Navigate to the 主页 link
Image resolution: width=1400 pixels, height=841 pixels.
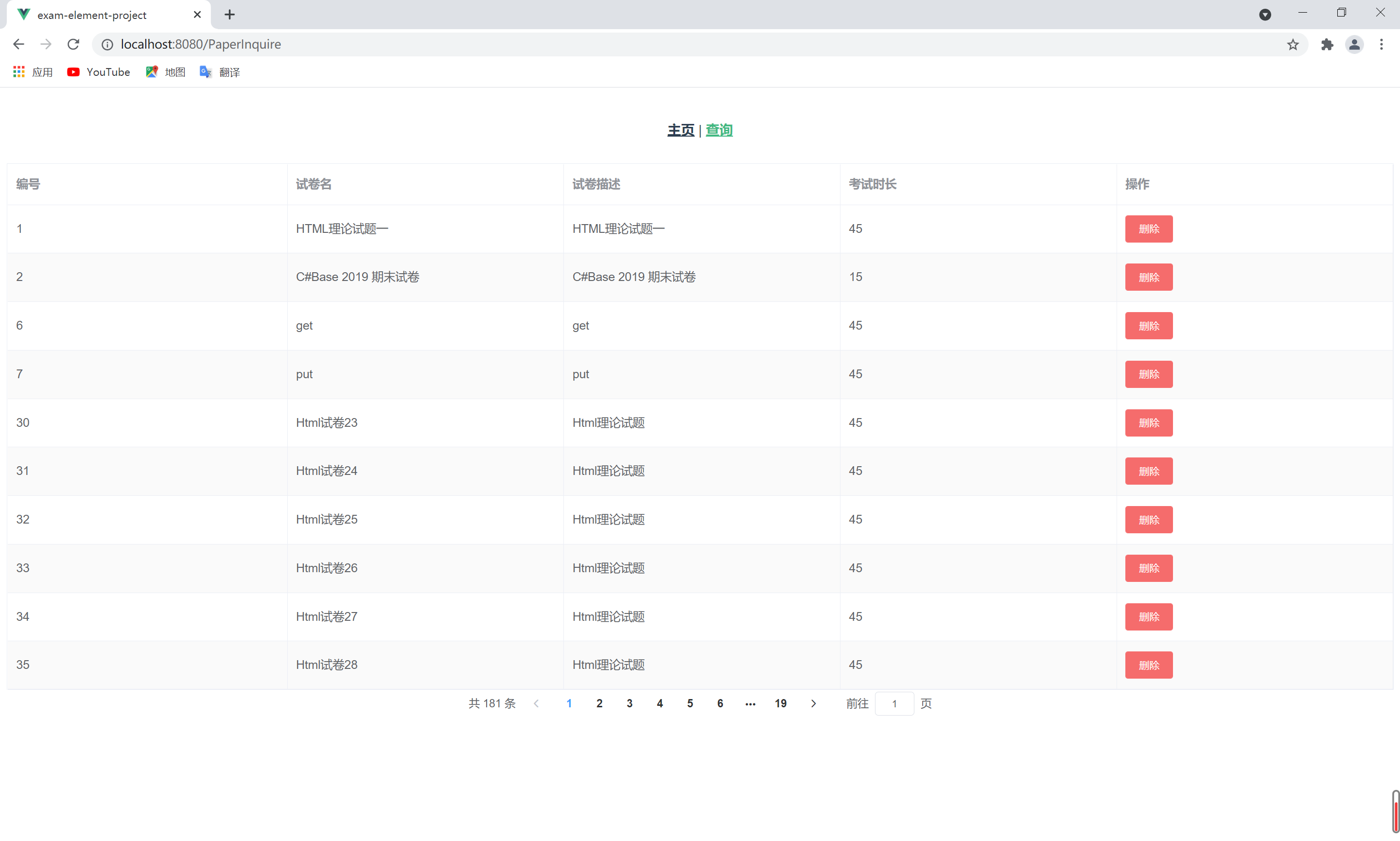pos(681,130)
